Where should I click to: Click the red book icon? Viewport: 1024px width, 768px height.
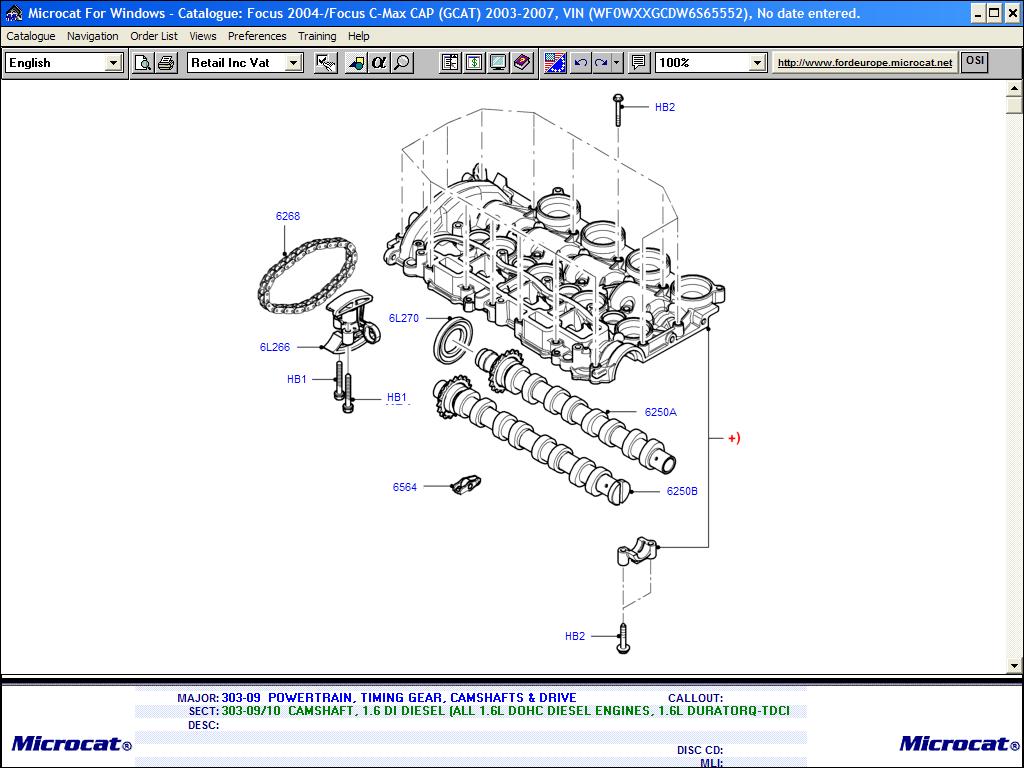coord(522,63)
